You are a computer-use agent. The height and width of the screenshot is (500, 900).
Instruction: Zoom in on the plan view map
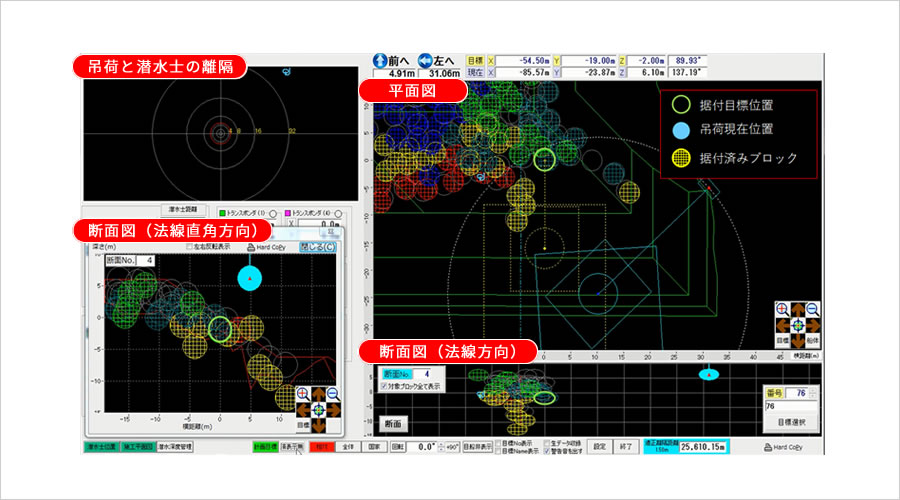pos(782,310)
